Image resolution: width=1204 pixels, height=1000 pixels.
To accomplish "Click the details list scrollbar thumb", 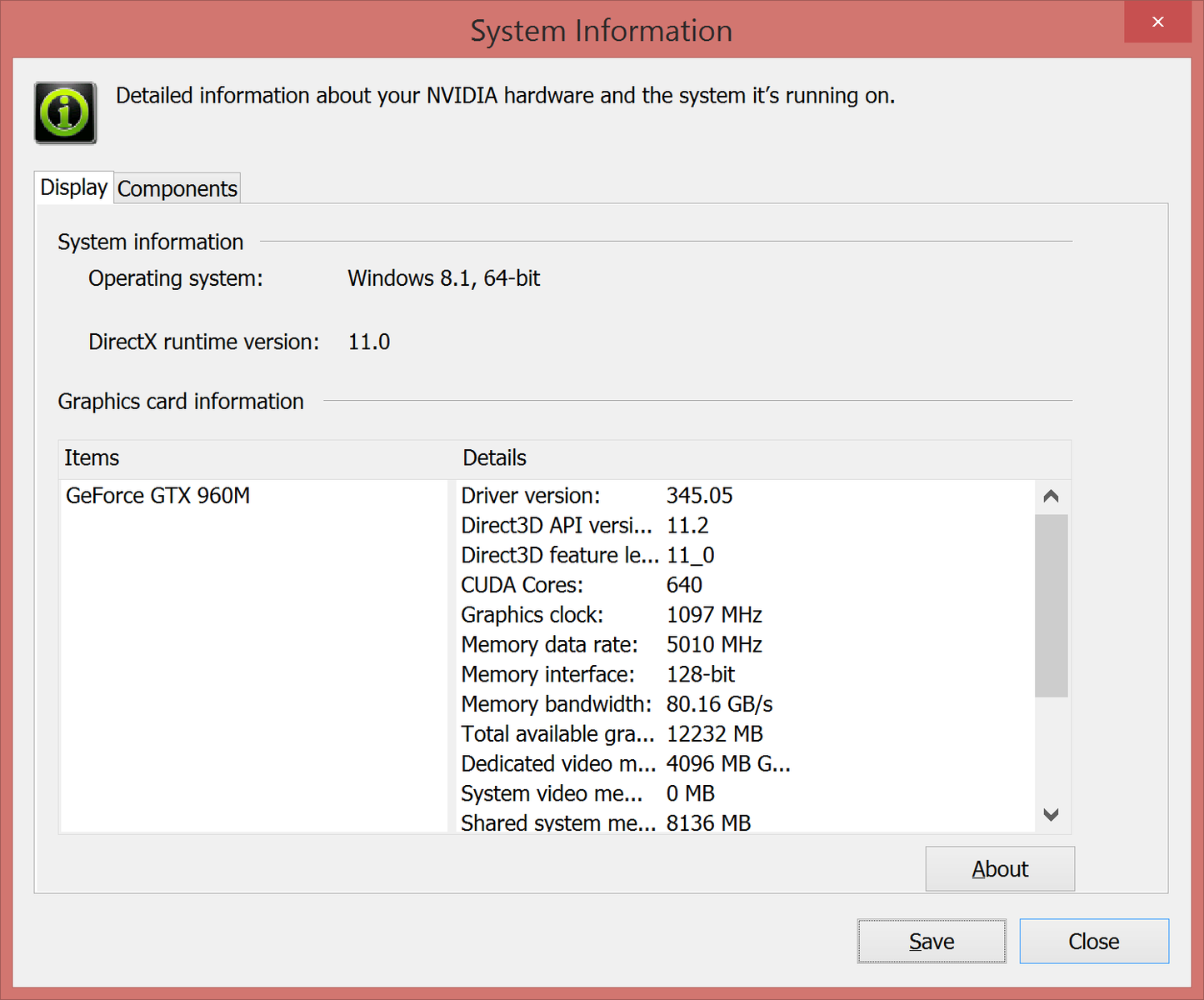I will coord(1051,605).
